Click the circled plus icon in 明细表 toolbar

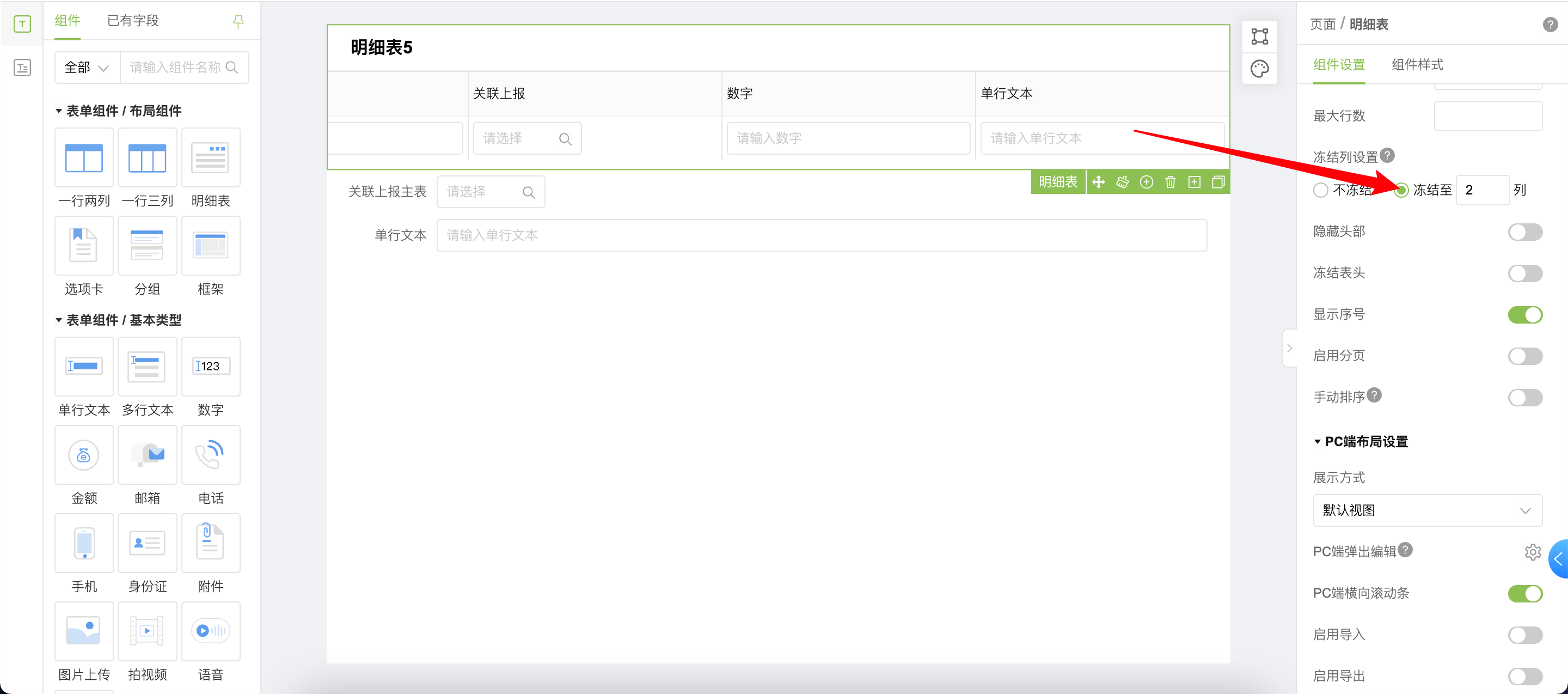click(1146, 182)
